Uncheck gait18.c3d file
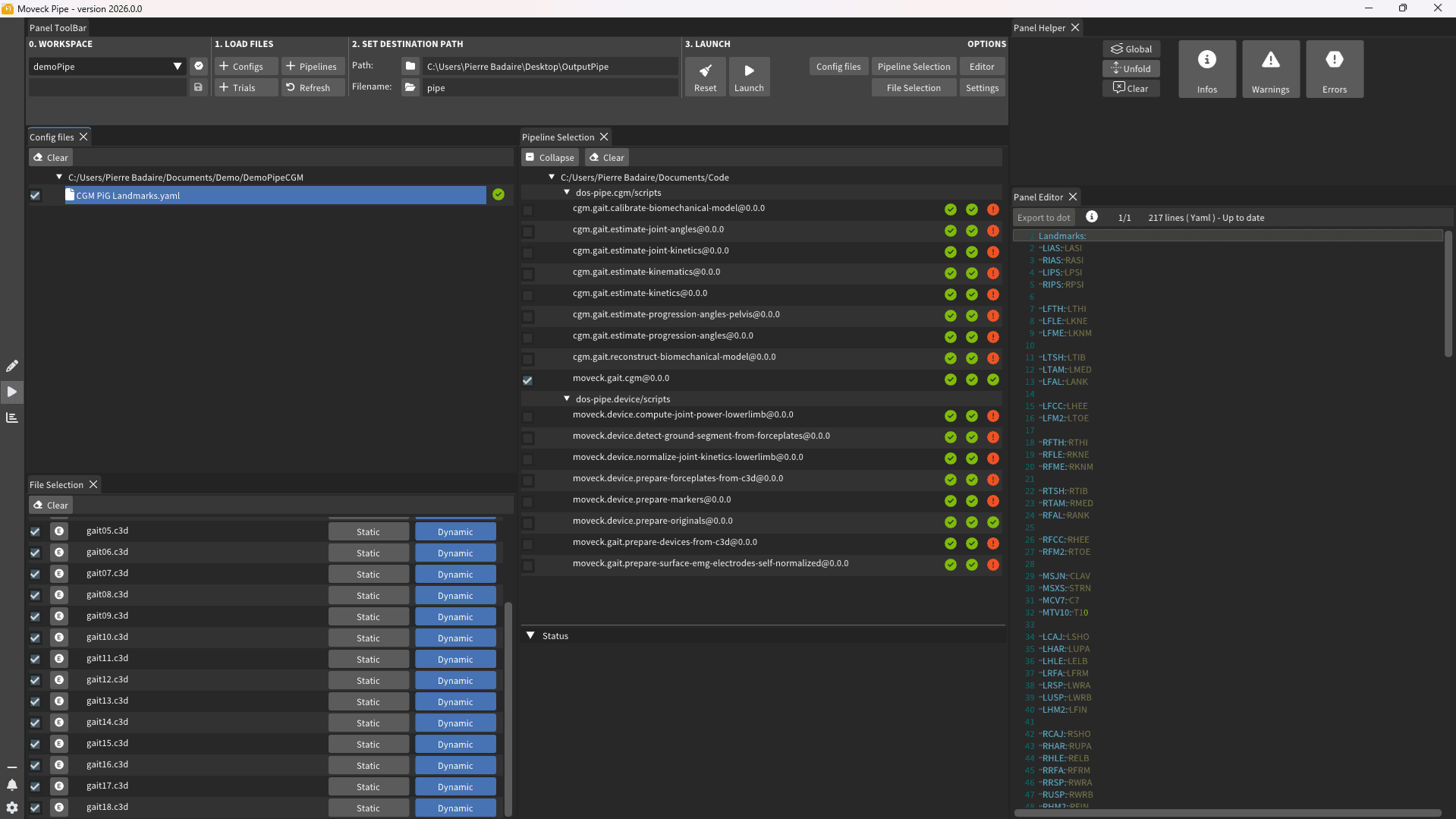1456x819 pixels. click(x=35, y=808)
